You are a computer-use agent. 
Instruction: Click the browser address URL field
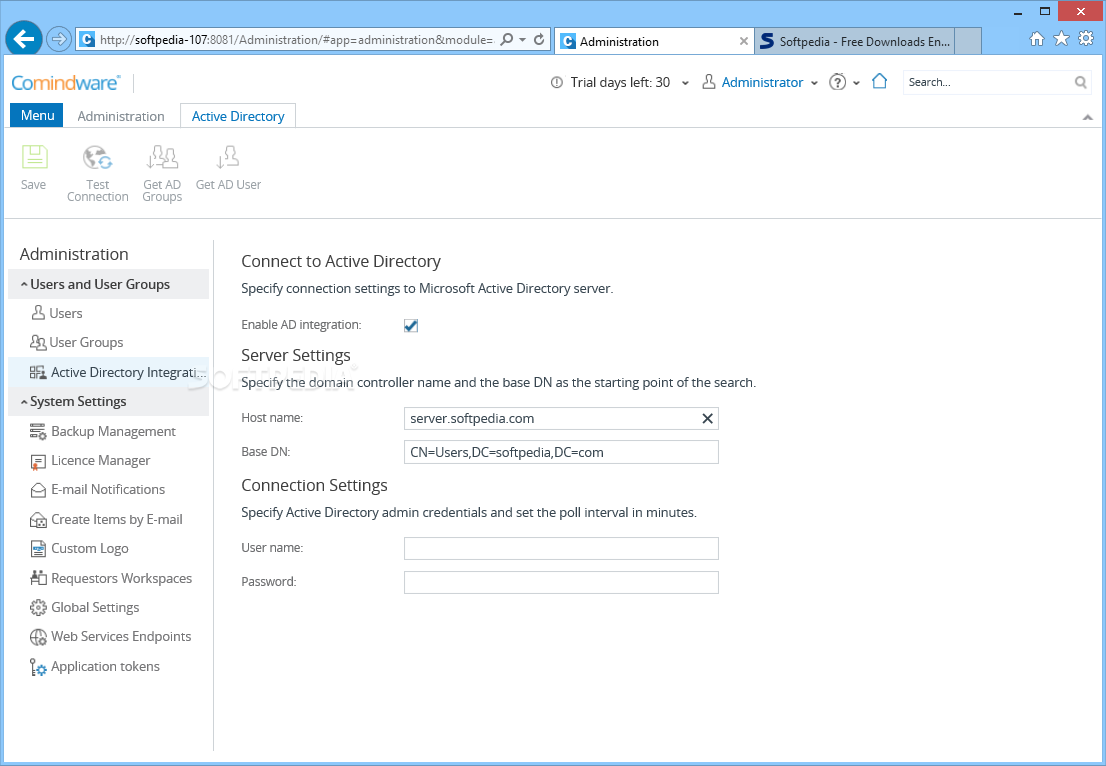pyautogui.click(x=296, y=39)
